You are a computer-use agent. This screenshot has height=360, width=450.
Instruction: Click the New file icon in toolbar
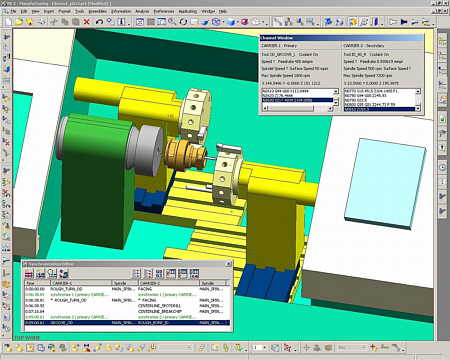pyautogui.click(x=8, y=22)
